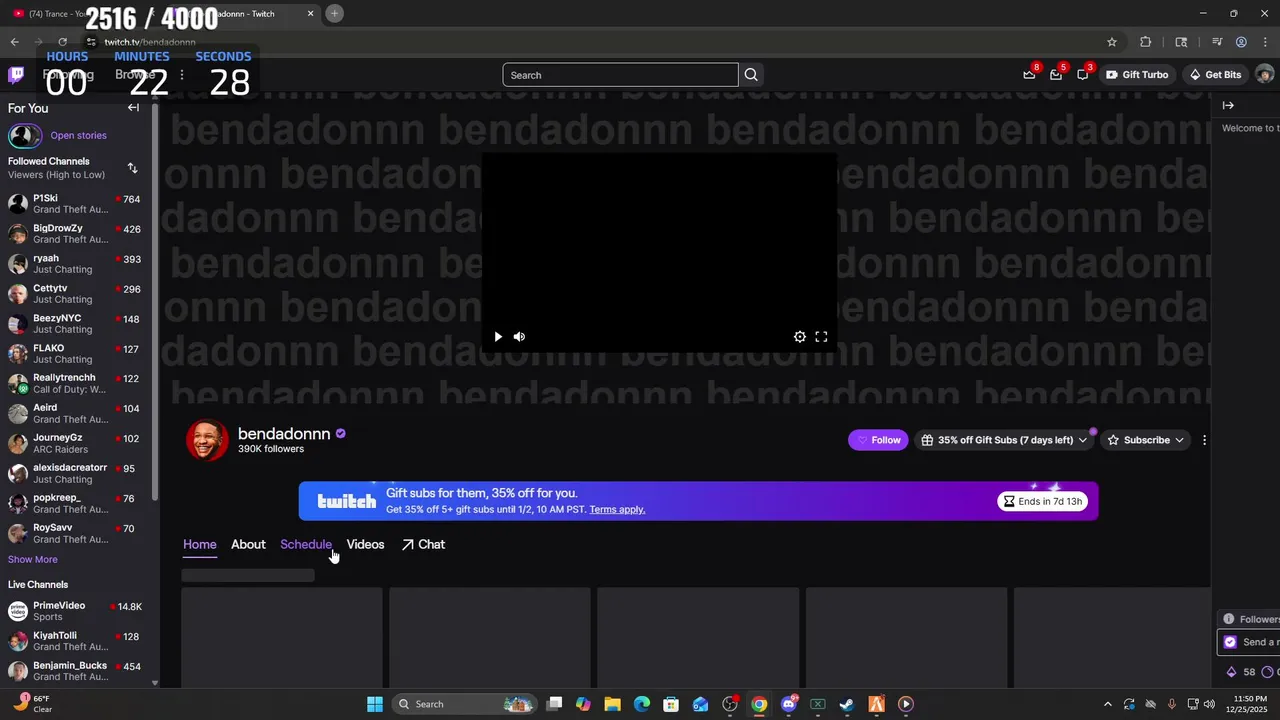
Task: Open KiyahTolli live channel
Action: (76, 641)
